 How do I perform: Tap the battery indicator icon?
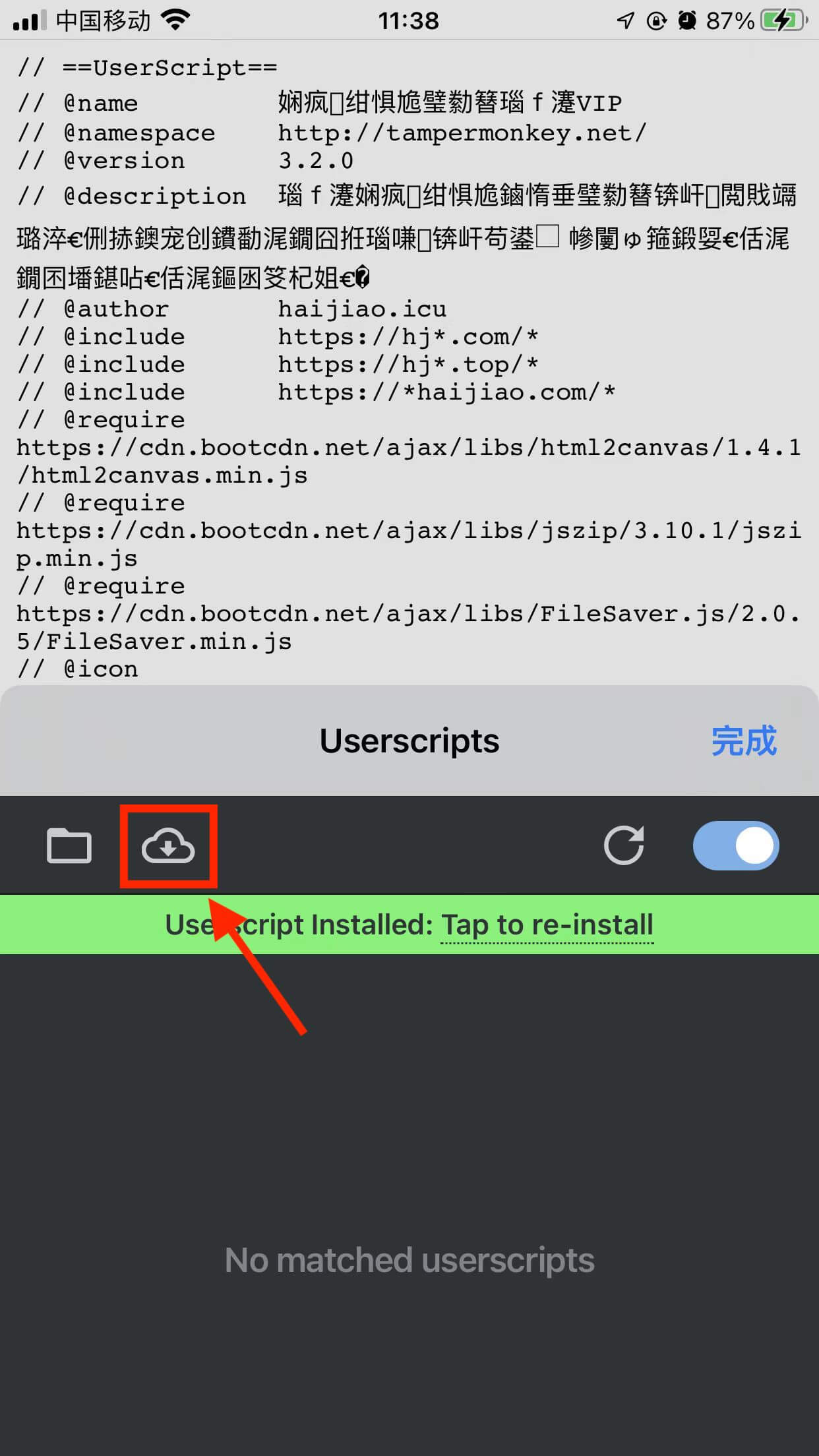784,20
